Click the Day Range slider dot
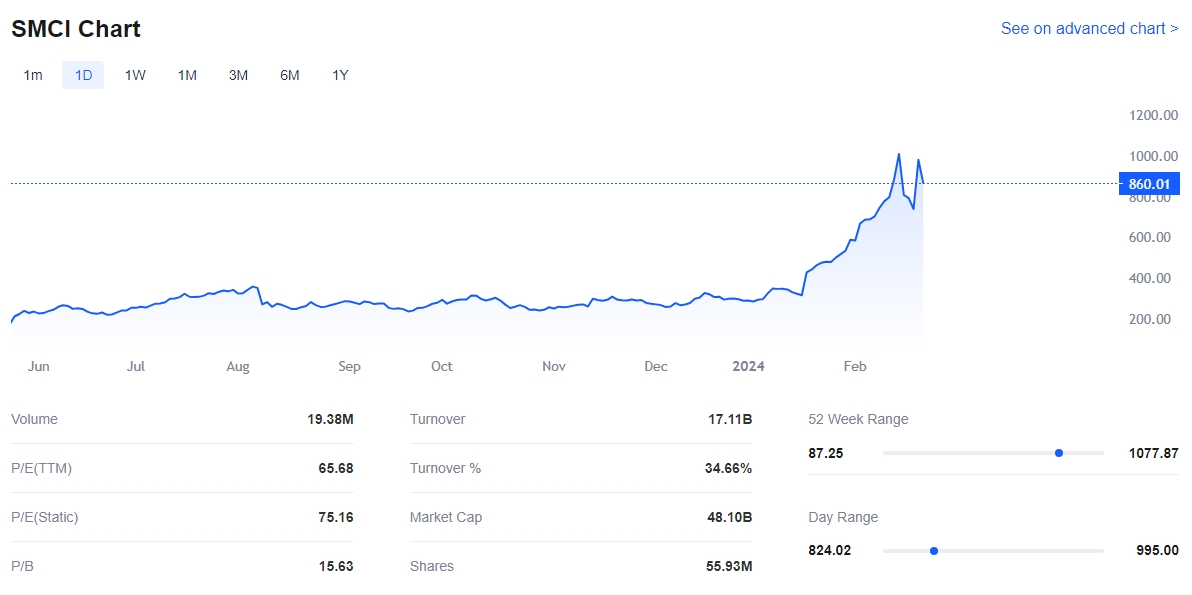Image resolution: width=1192 pixels, height=595 pixels. click(933, 551)
